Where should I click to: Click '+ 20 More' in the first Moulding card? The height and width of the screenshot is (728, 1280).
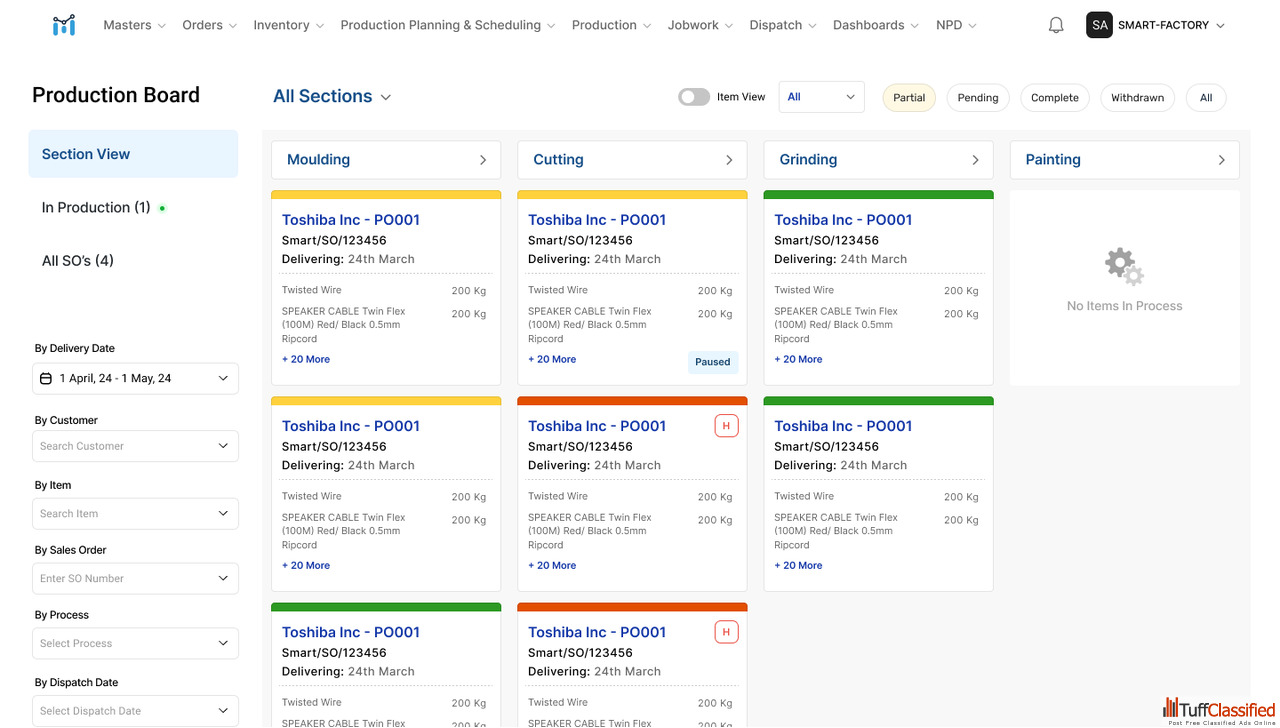point(306,359)
